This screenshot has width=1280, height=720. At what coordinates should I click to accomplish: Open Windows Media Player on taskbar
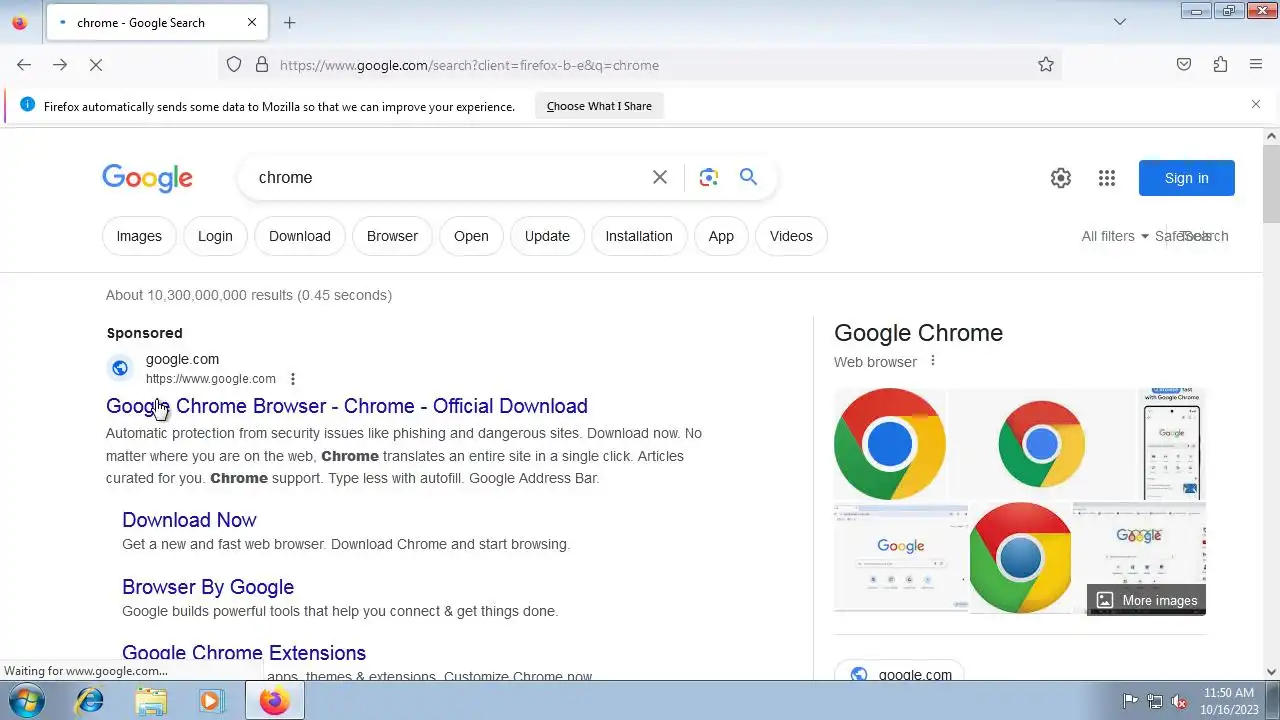coord(211,701)
